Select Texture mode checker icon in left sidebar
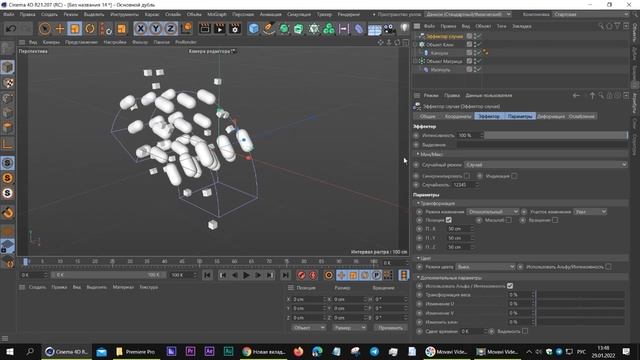Viewport: 640px width, 360px height. click(x=7, y=83)
